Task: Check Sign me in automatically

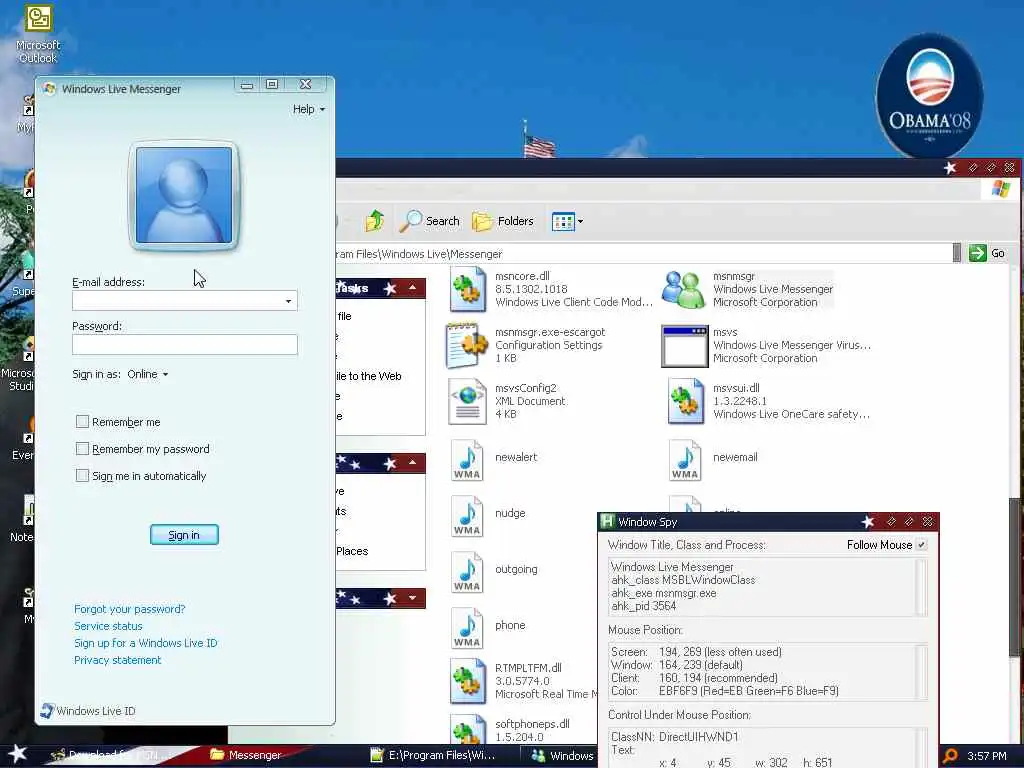Action: tap(82, 475)
